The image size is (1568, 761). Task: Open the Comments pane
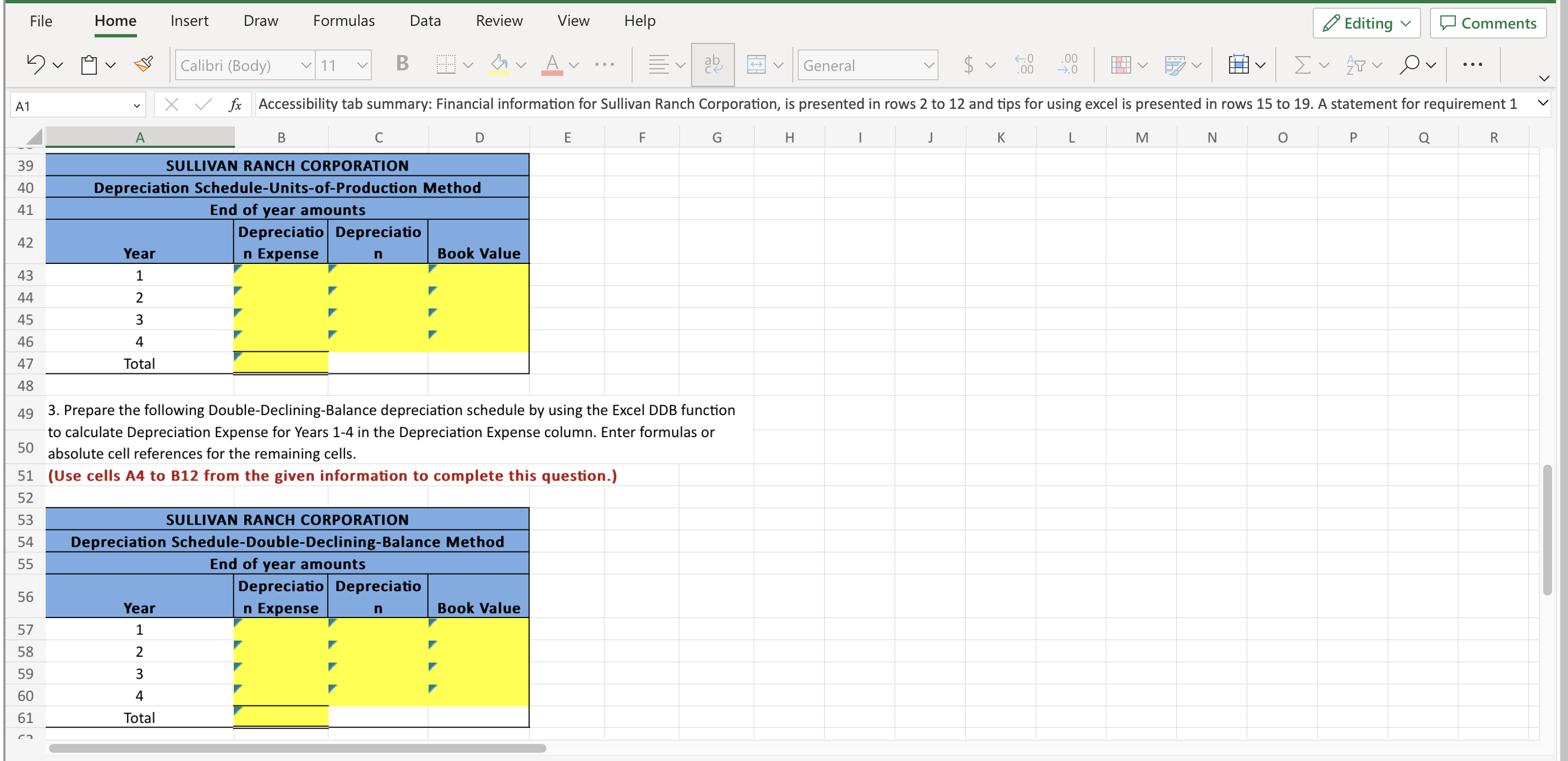click(1488, 23)
